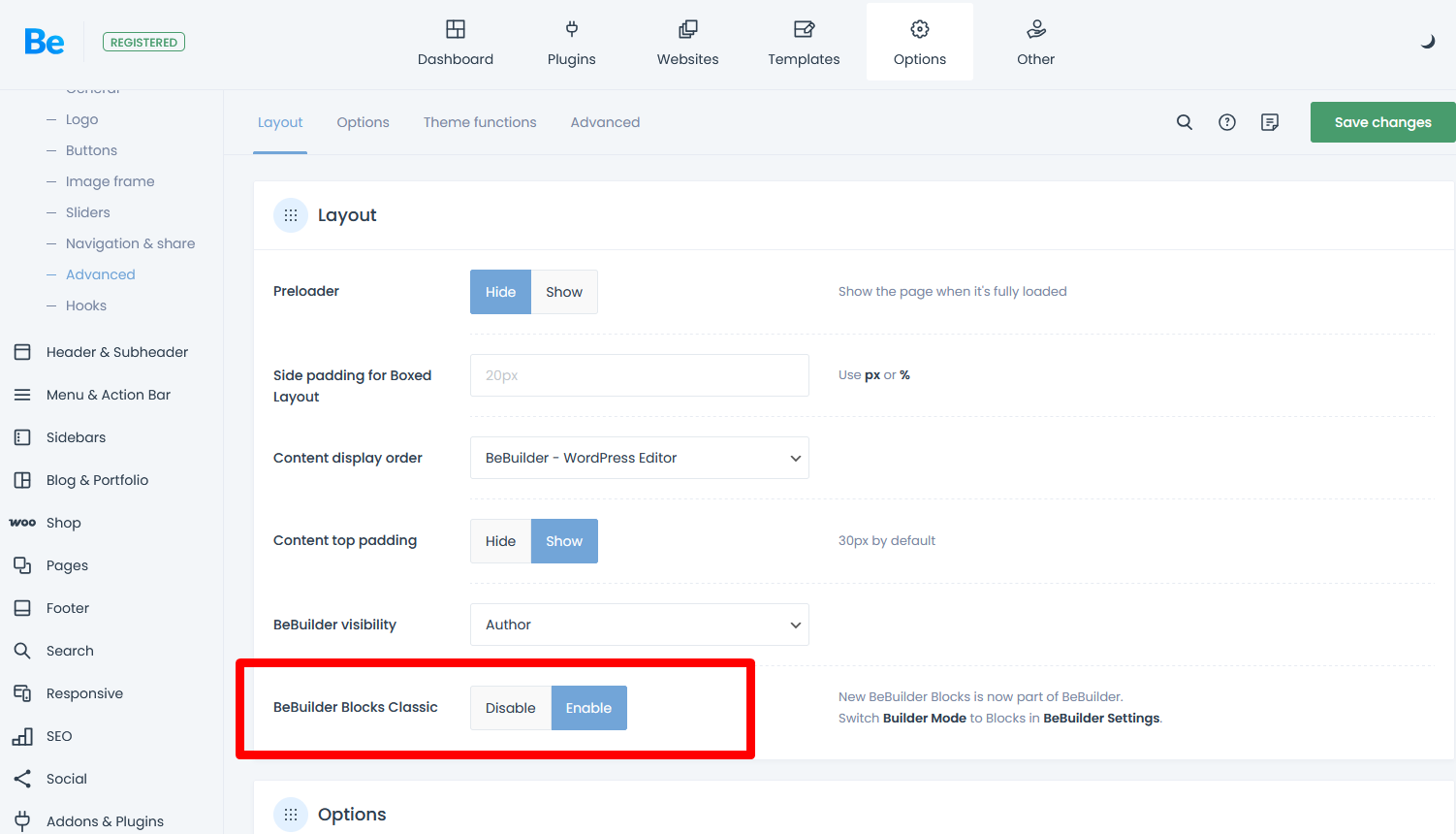Viewport: 1456px width, 834px height.
Task: Open Templates from top navigation
Action: (x=804, y=44)
